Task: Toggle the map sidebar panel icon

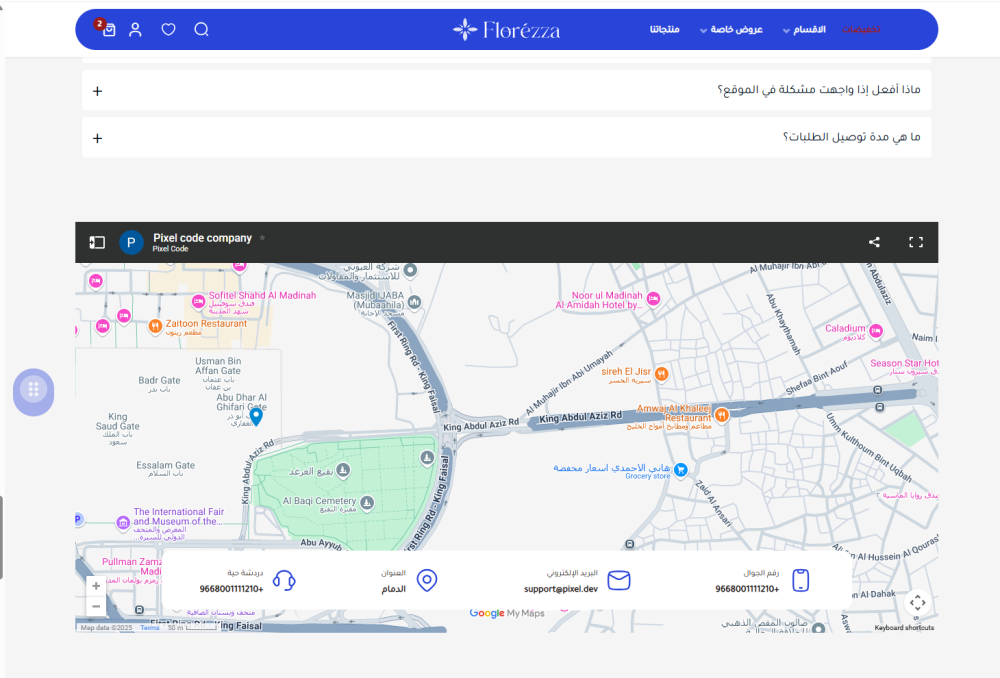Action: tap(97, 242)
